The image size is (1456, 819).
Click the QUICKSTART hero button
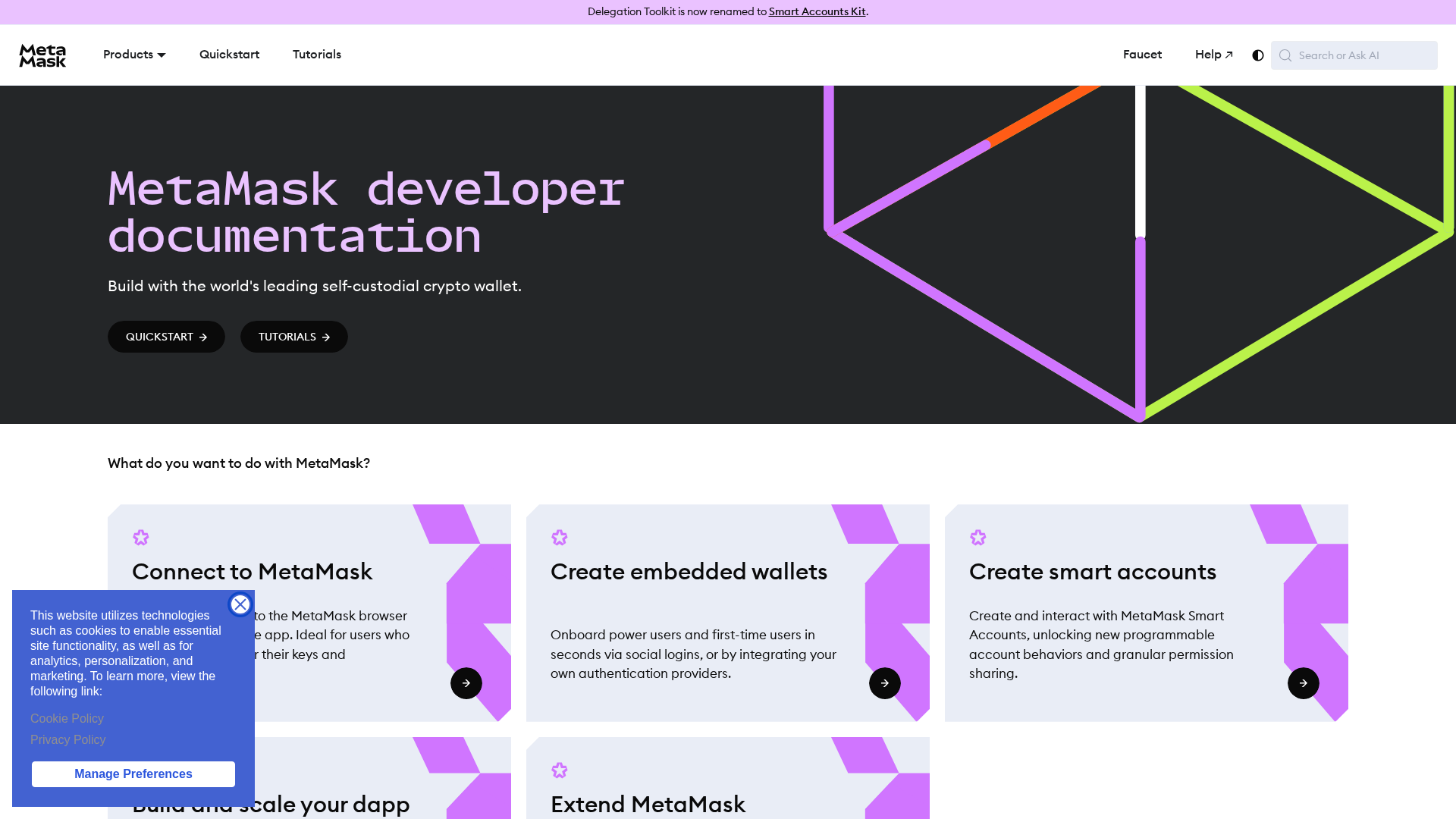[x=166, y=337]
